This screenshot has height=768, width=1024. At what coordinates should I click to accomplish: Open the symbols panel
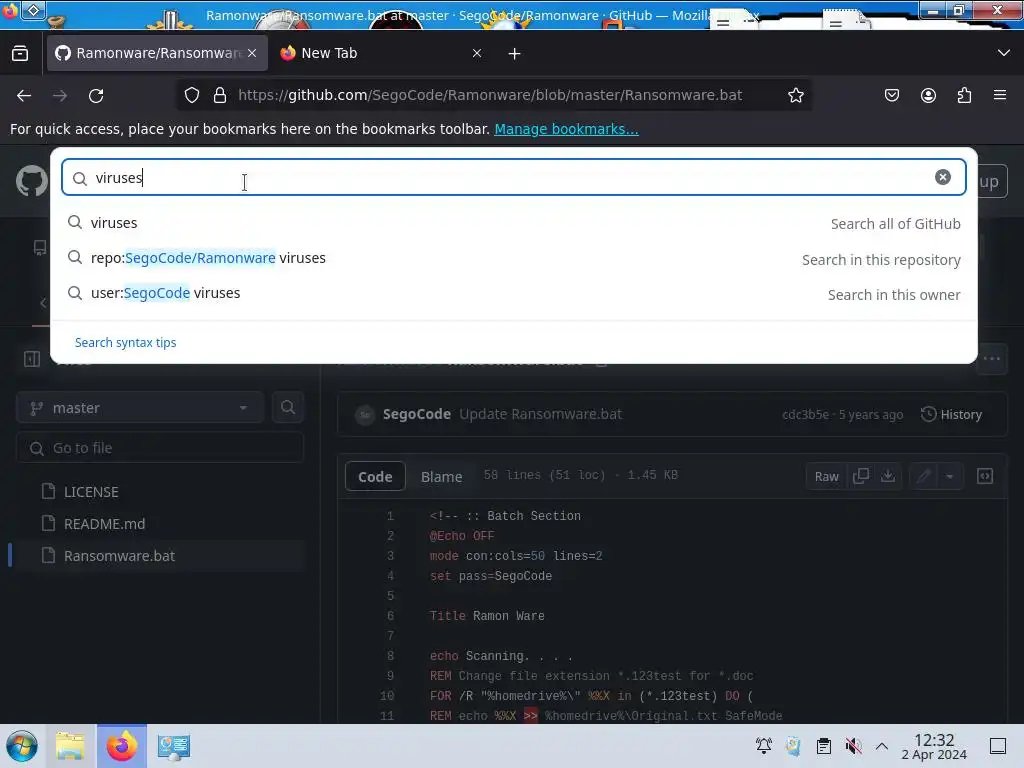point(985,476)
